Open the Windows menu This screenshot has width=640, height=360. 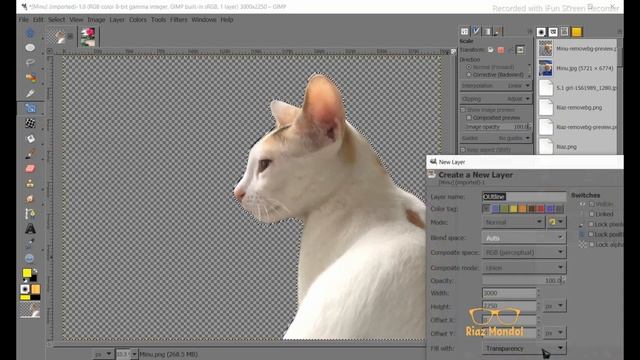pyautogui.click(x=204, y=20)
